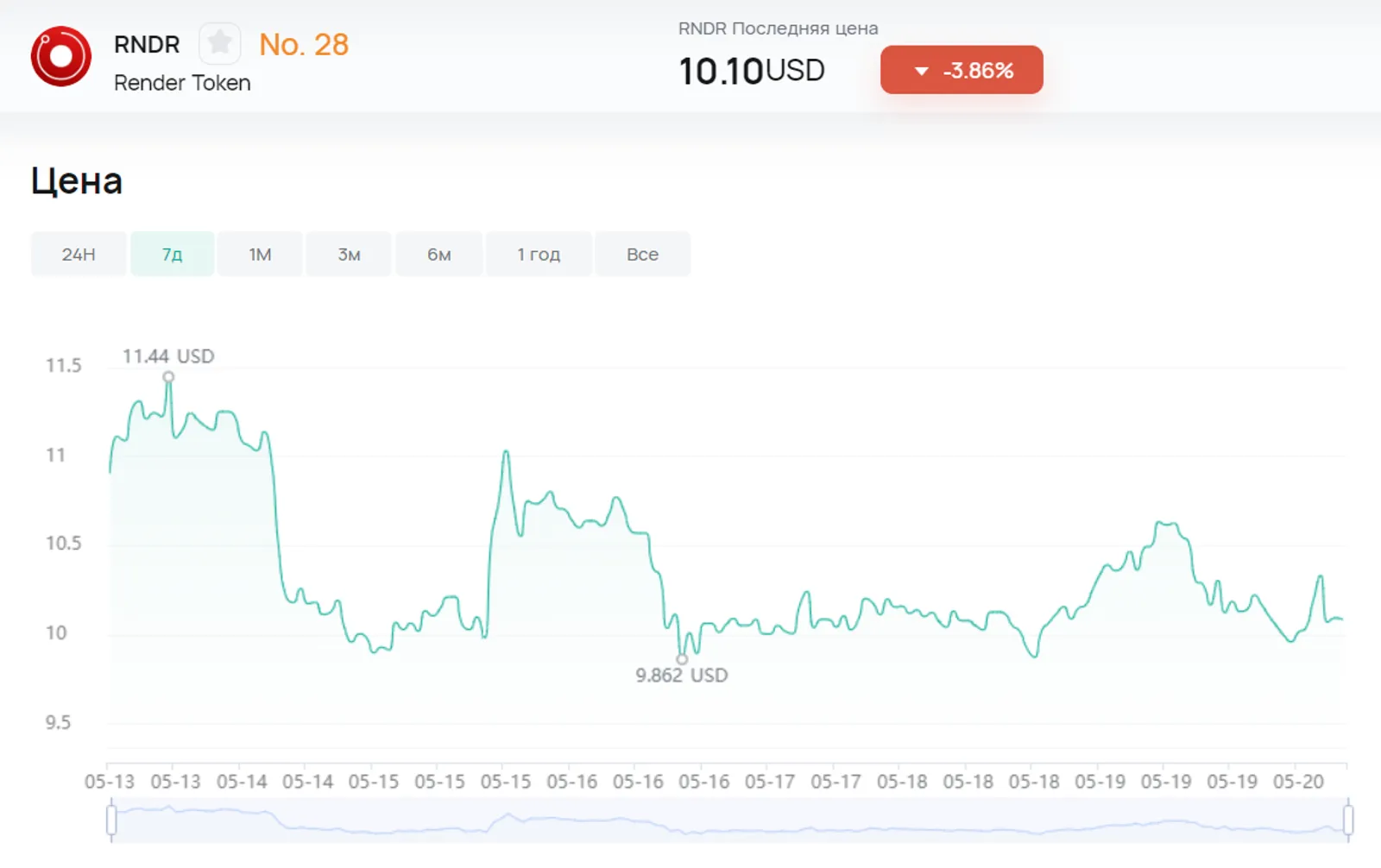Image resolution: width=1381 pixels, height=868 pixels.
Task: Click the 'RNDR Последняя цена' label
Action: tap(779, 28)
